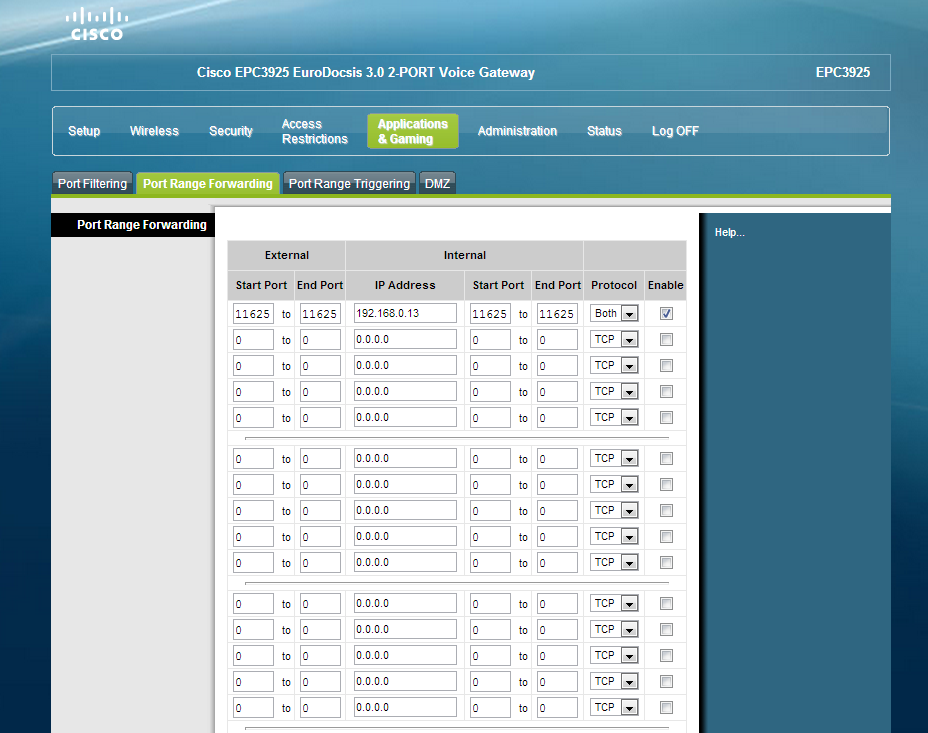Uncheck Enable for the 192.168.0.13 rule

tap(666, 314)
